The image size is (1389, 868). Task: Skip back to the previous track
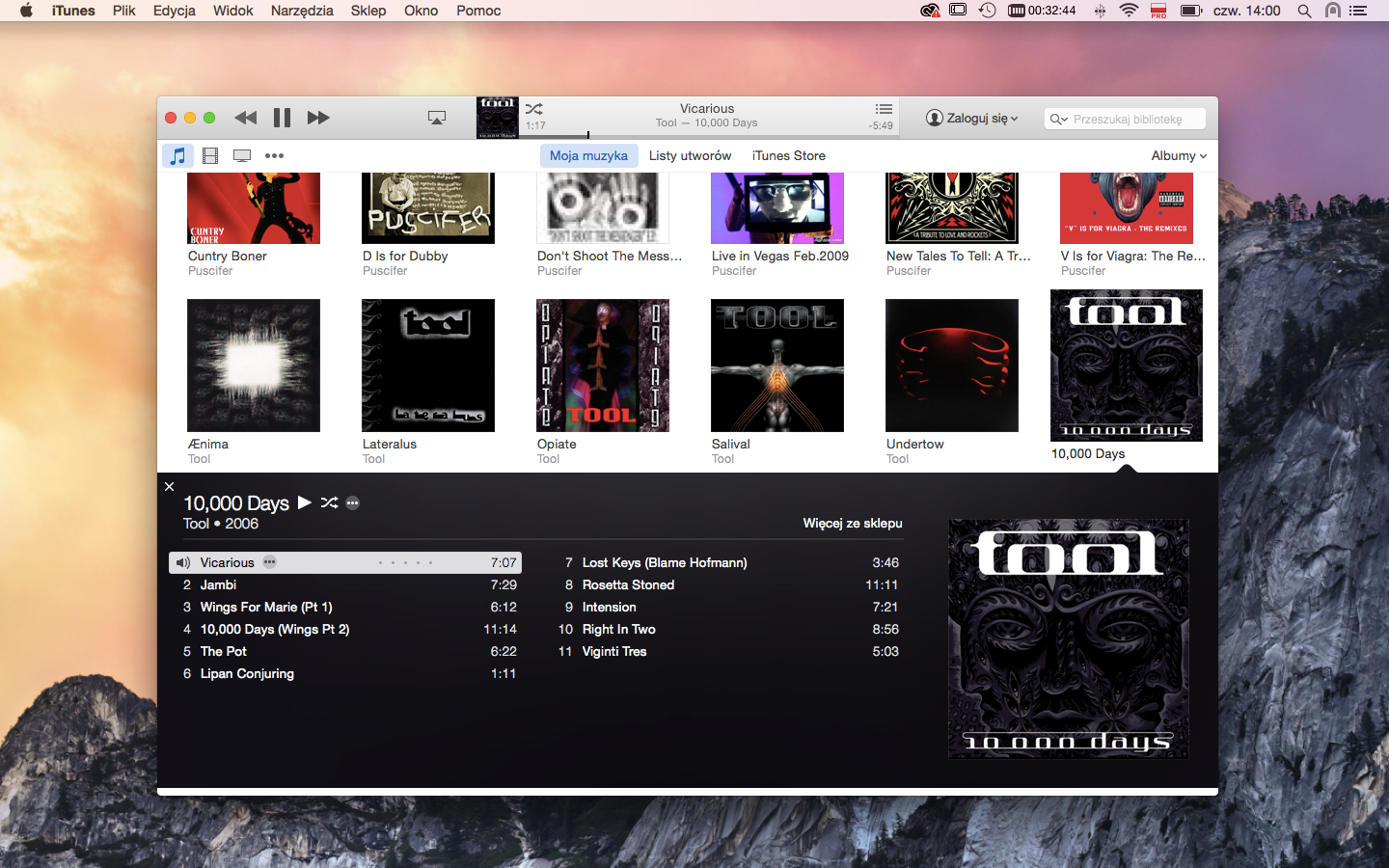point(246,118)
